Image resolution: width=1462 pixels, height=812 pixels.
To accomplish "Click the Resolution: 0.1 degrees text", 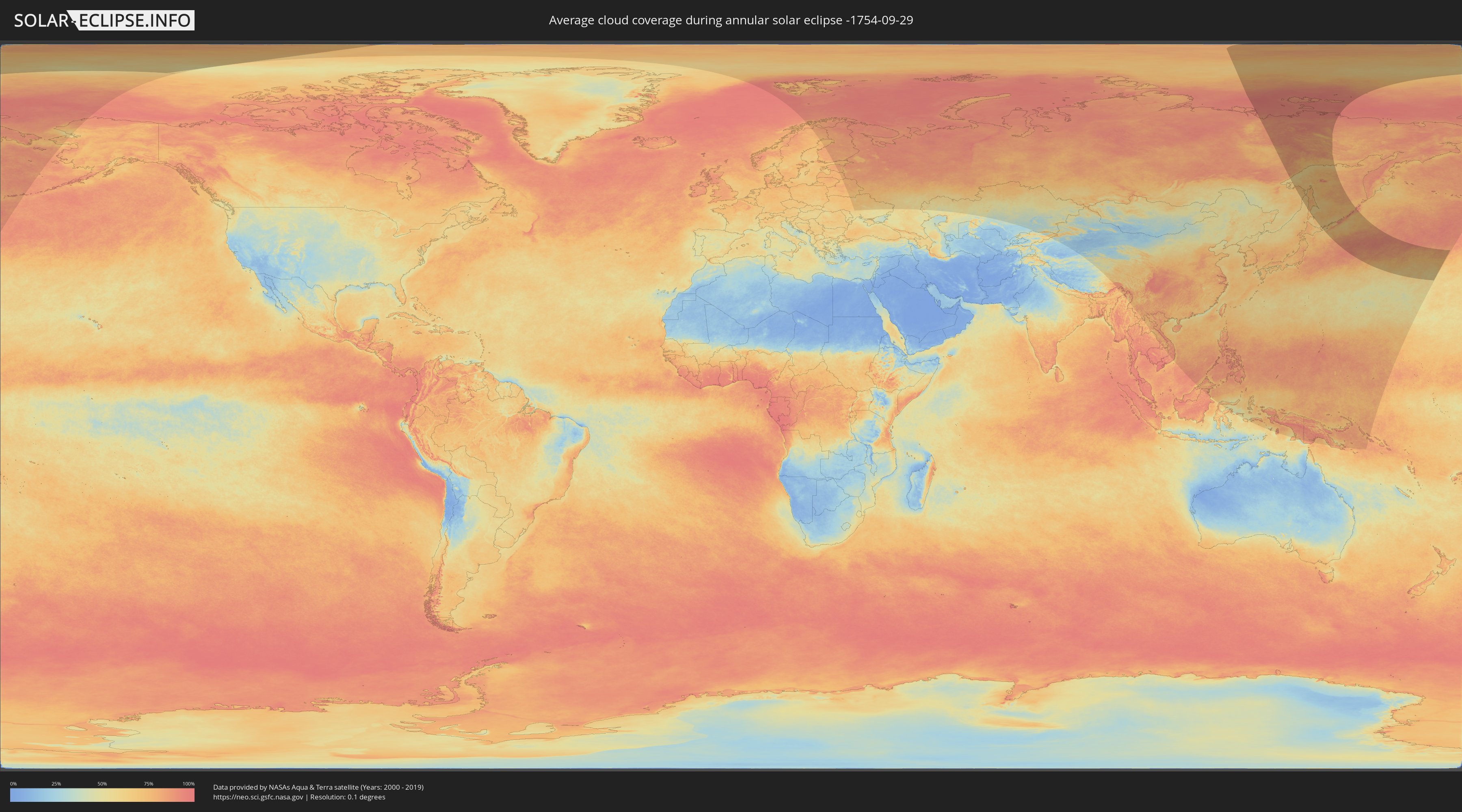I will (347, 797).
